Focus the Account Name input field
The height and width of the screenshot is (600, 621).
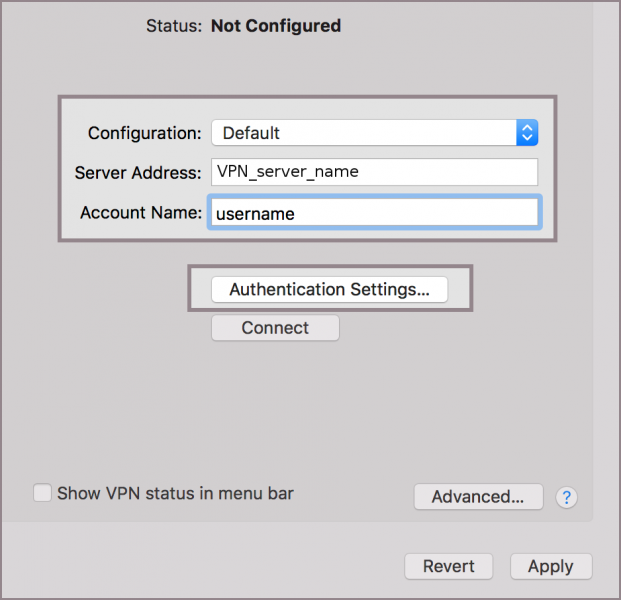tap(374, 213)
